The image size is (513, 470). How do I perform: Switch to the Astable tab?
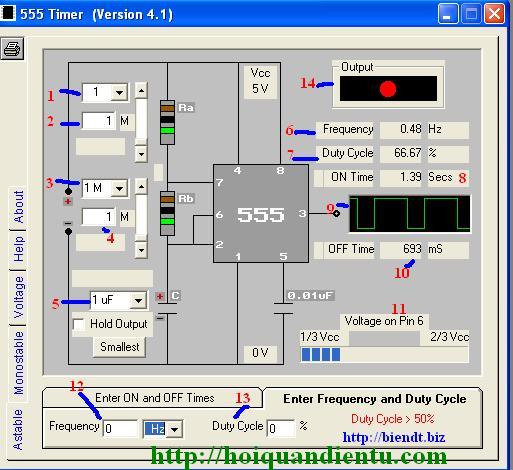pos(18,429)
